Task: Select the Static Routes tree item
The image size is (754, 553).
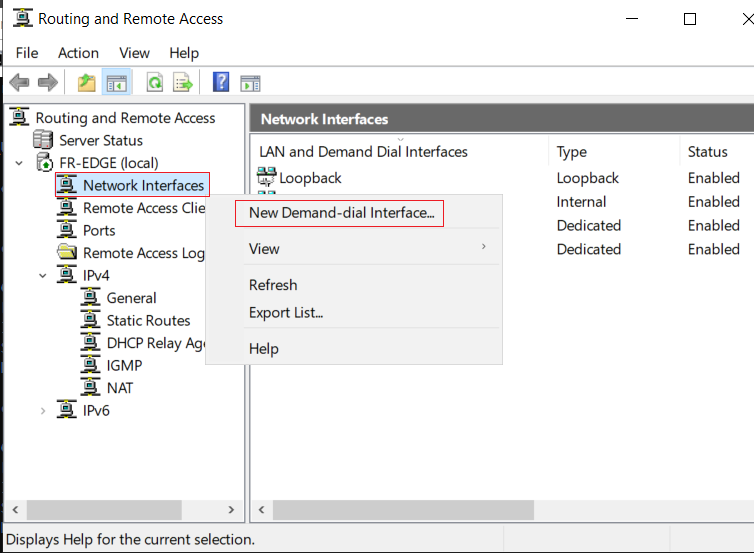Action: pos(148,320)
